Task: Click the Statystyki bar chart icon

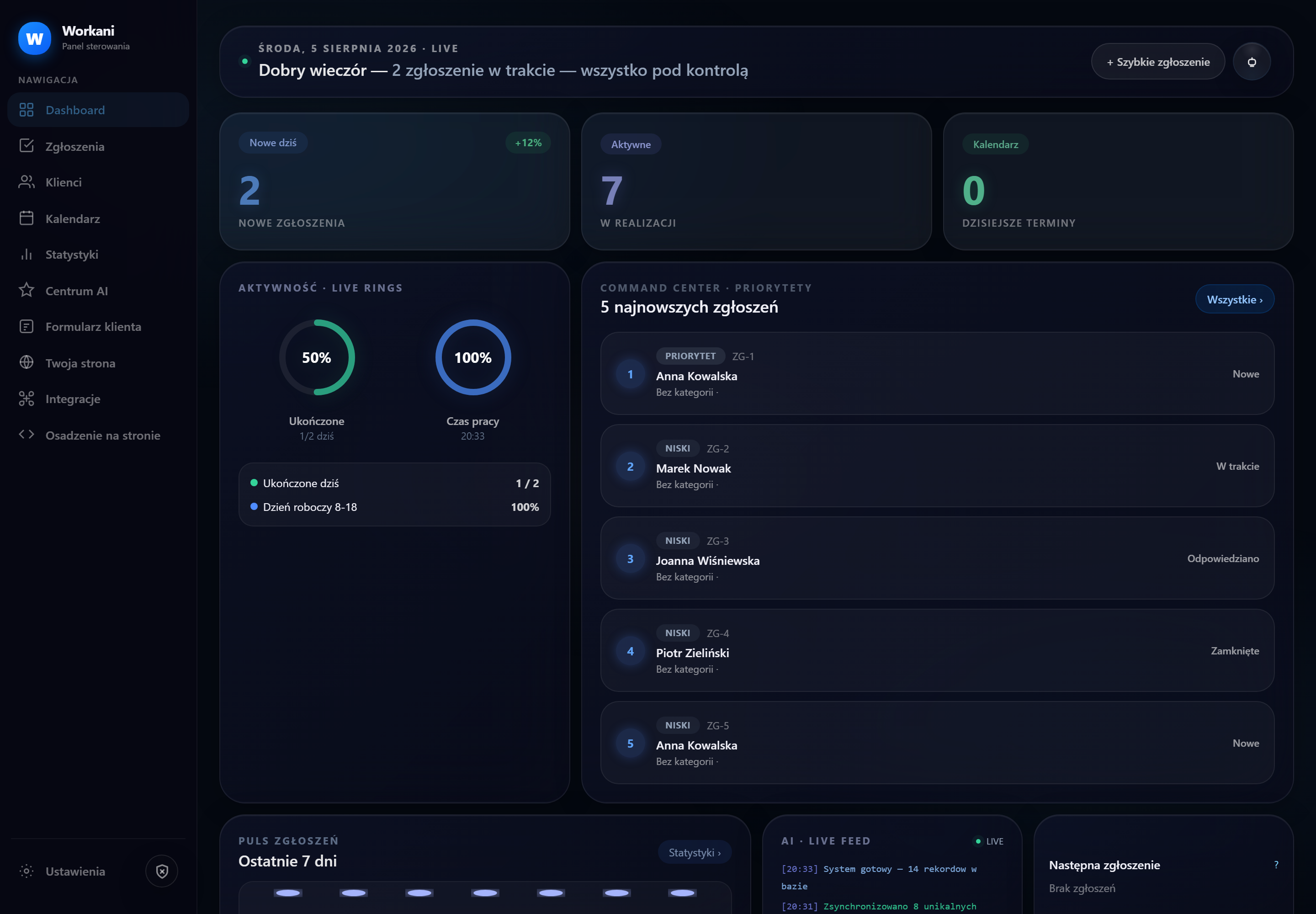Action: click(x=27, y=254)
